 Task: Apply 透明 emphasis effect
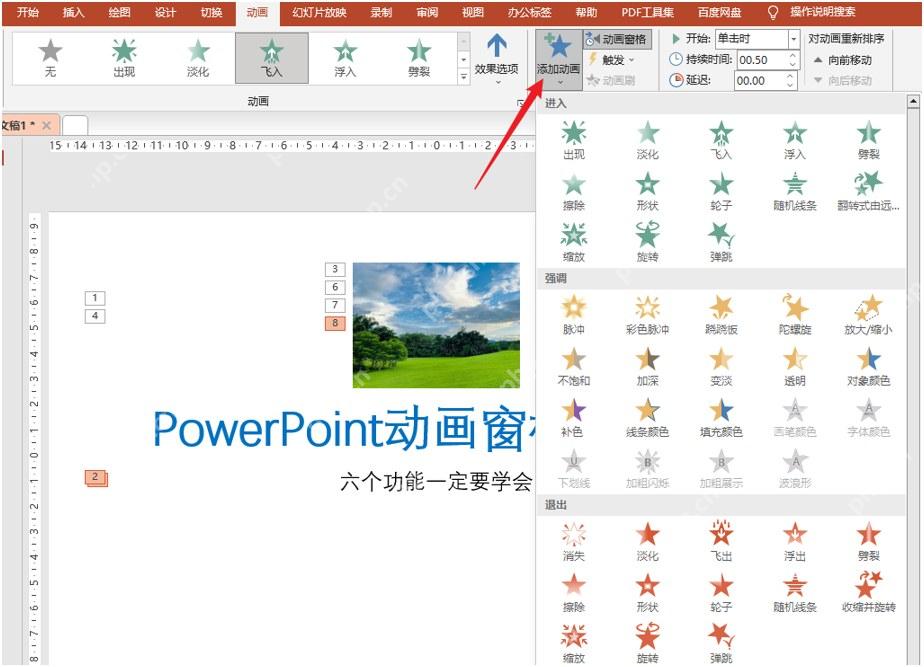point(794,366)
